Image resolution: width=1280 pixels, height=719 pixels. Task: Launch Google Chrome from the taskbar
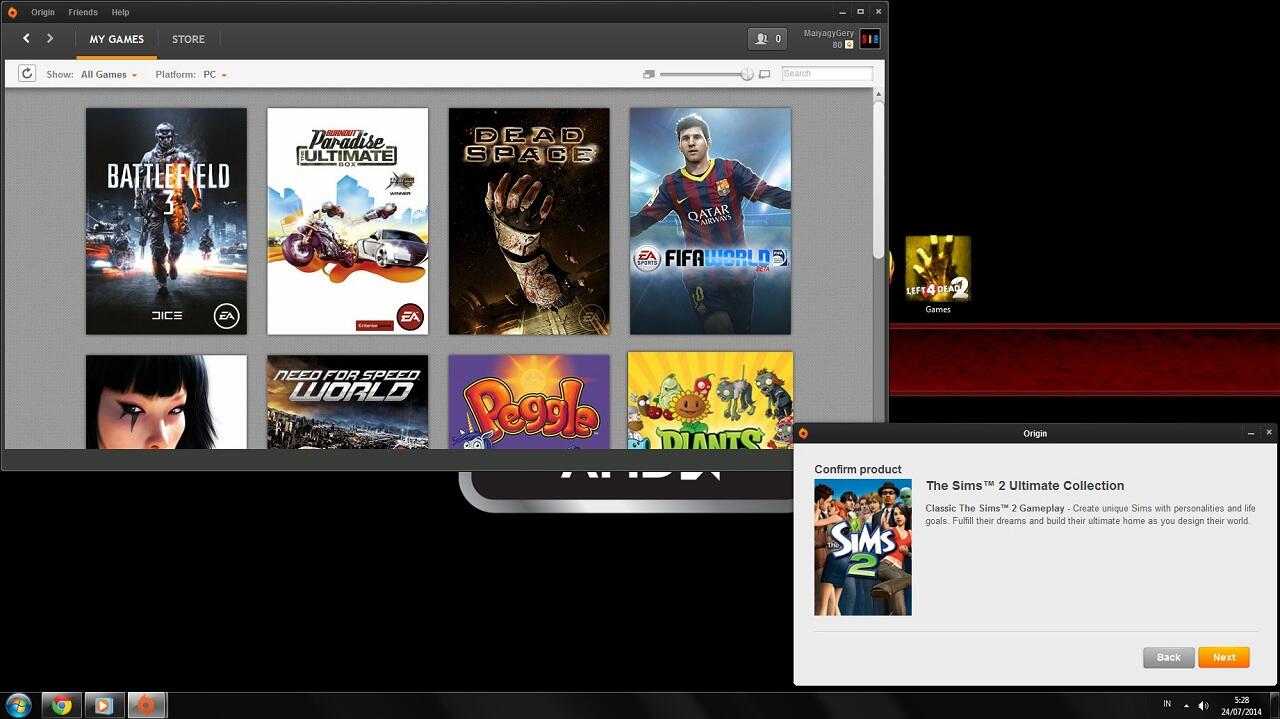coord(62,705)
